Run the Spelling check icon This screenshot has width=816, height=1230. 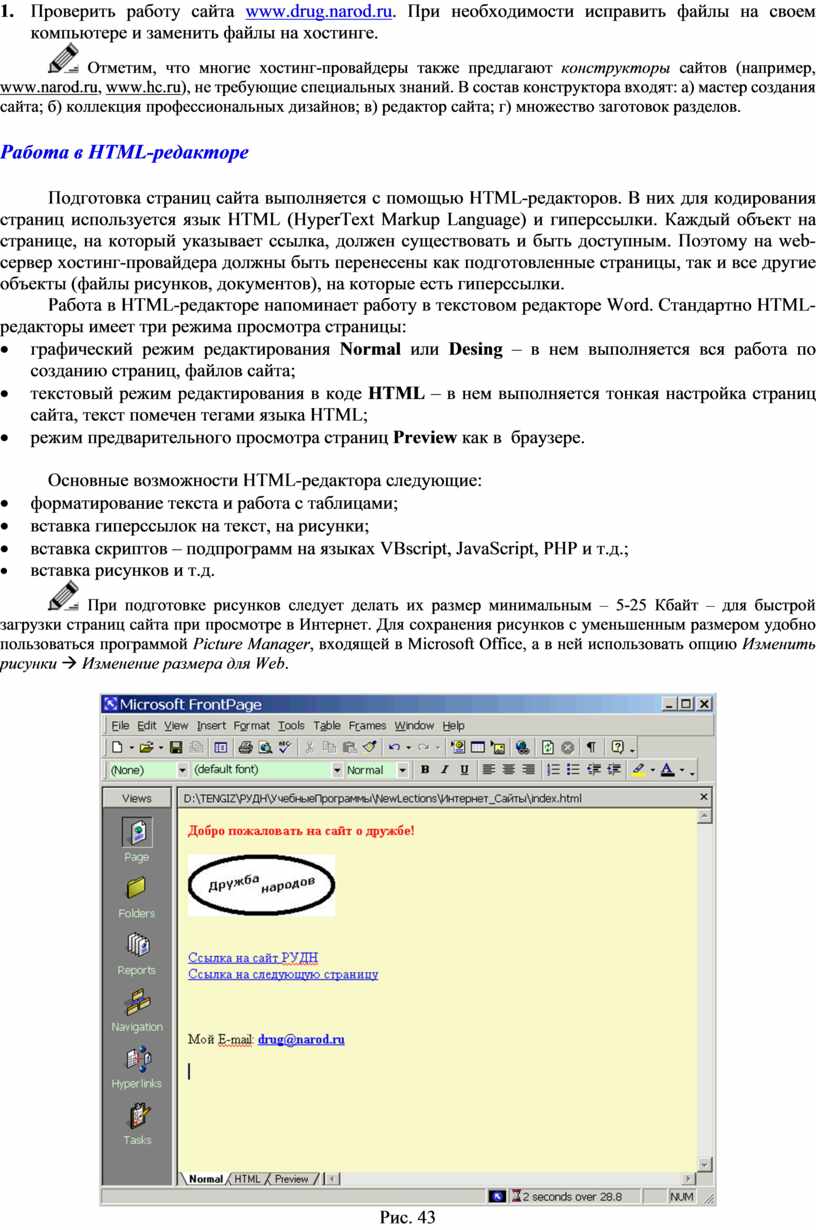[x=285, y=747]
